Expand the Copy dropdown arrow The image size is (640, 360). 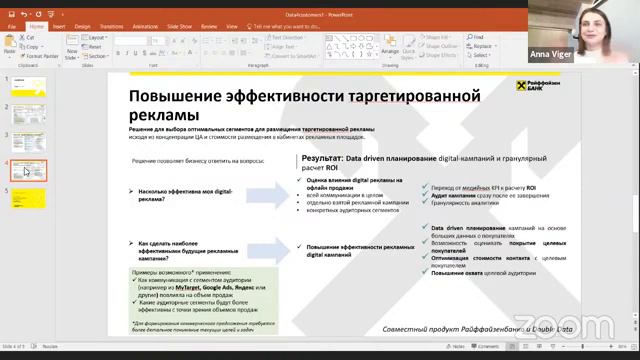click(x=42, y=47)
